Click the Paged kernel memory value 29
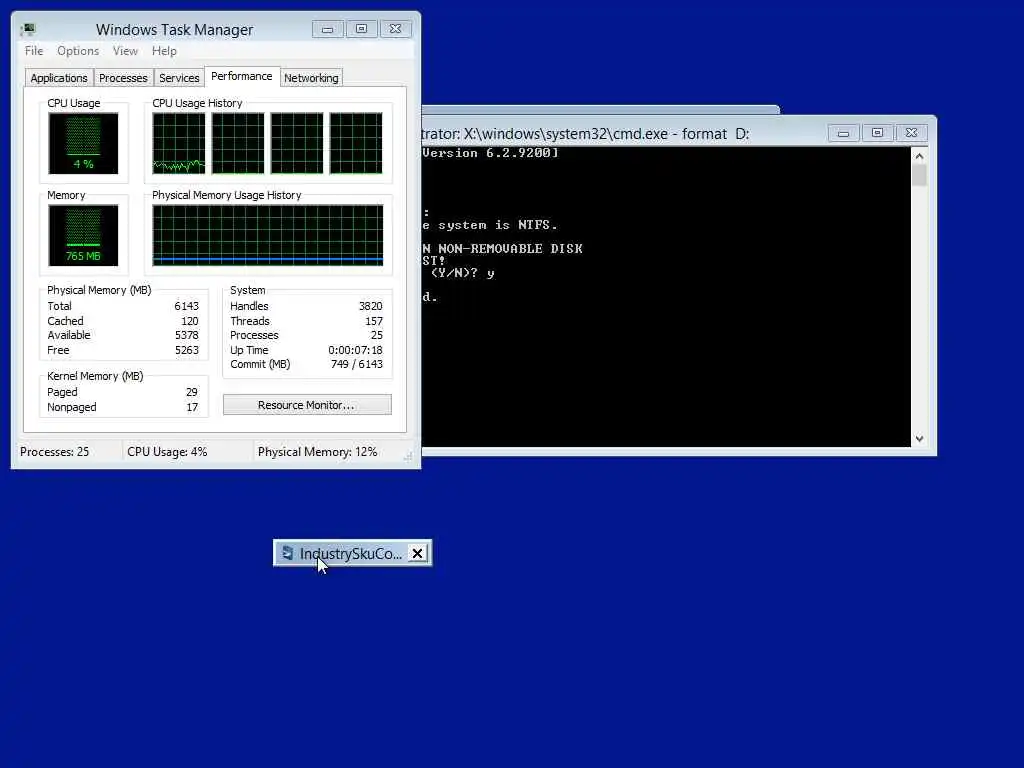 (191, 392)
